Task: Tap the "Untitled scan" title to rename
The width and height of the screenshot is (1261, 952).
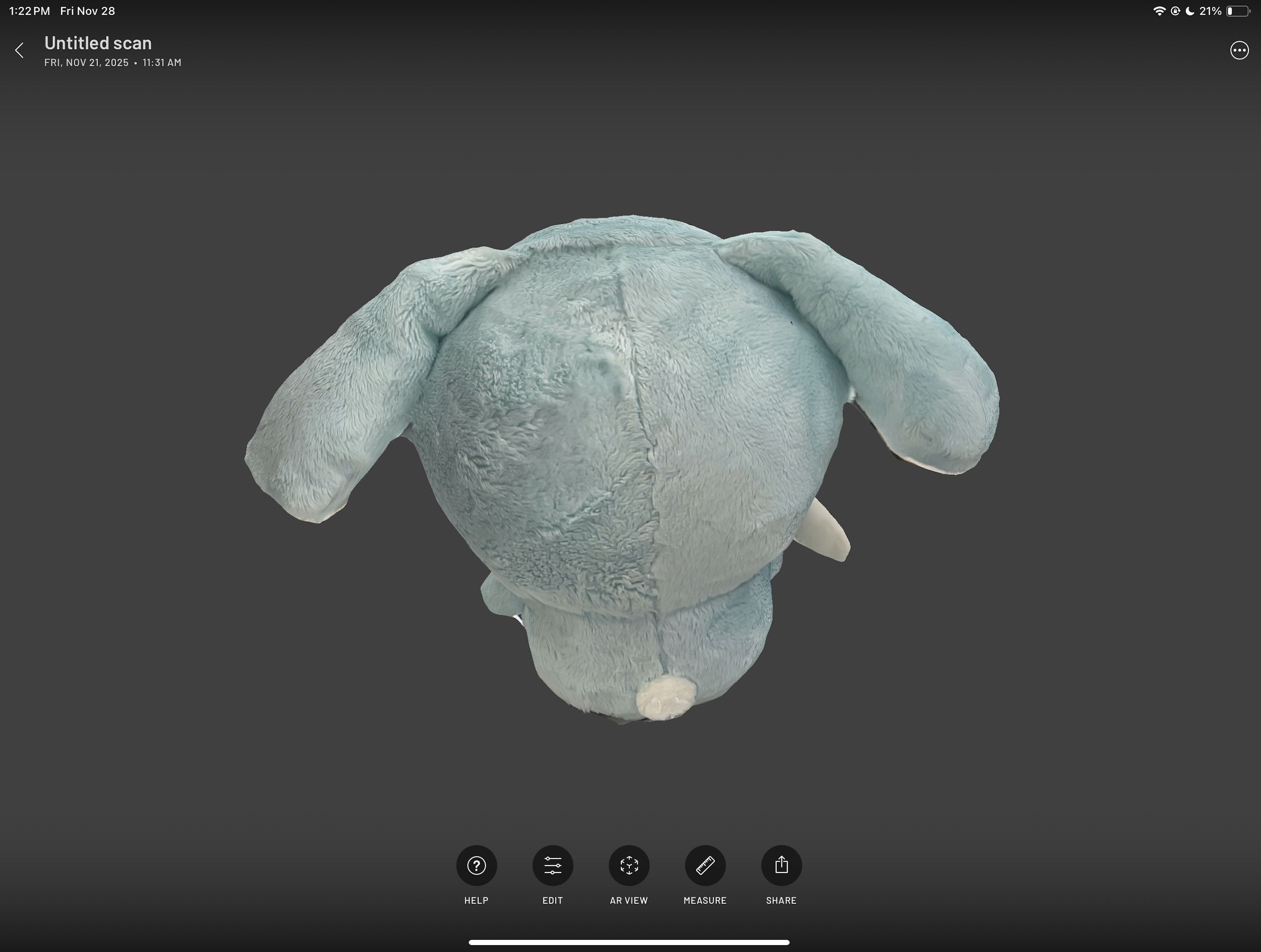Action: [98, 43]
